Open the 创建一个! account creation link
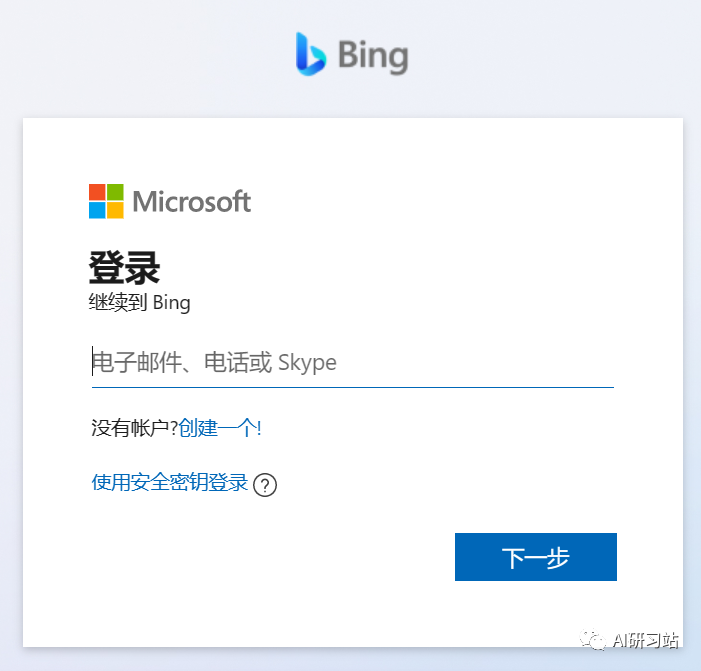The image size is (701, 671). click(220, 428)
